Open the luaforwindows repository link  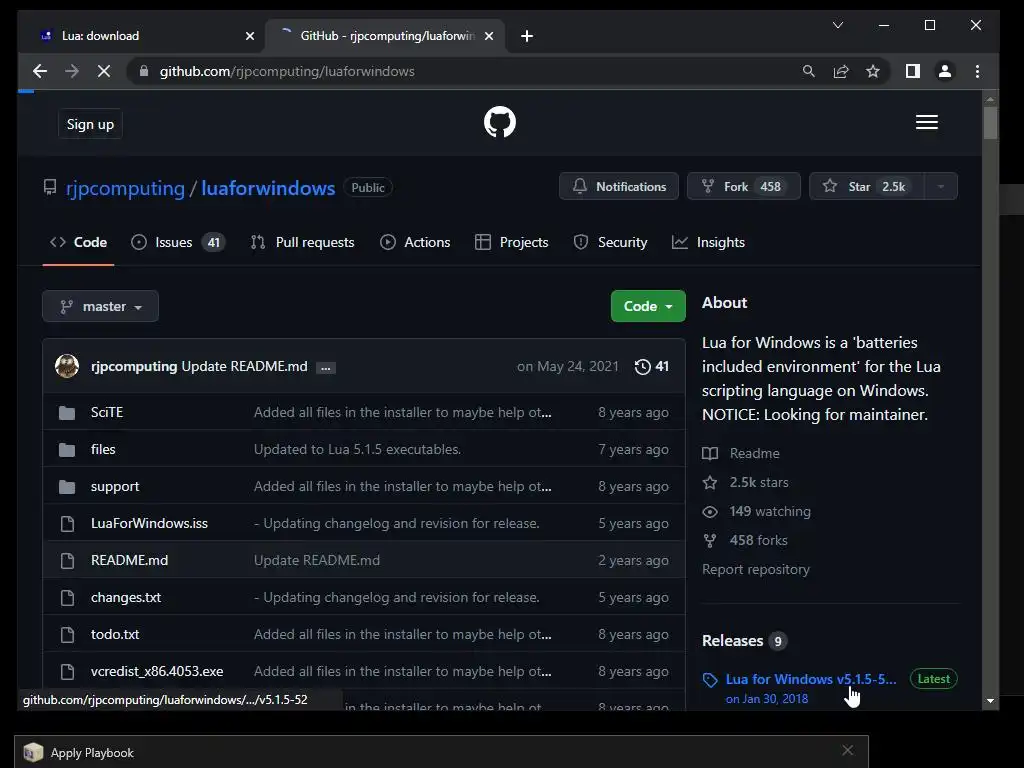point(268,188)
